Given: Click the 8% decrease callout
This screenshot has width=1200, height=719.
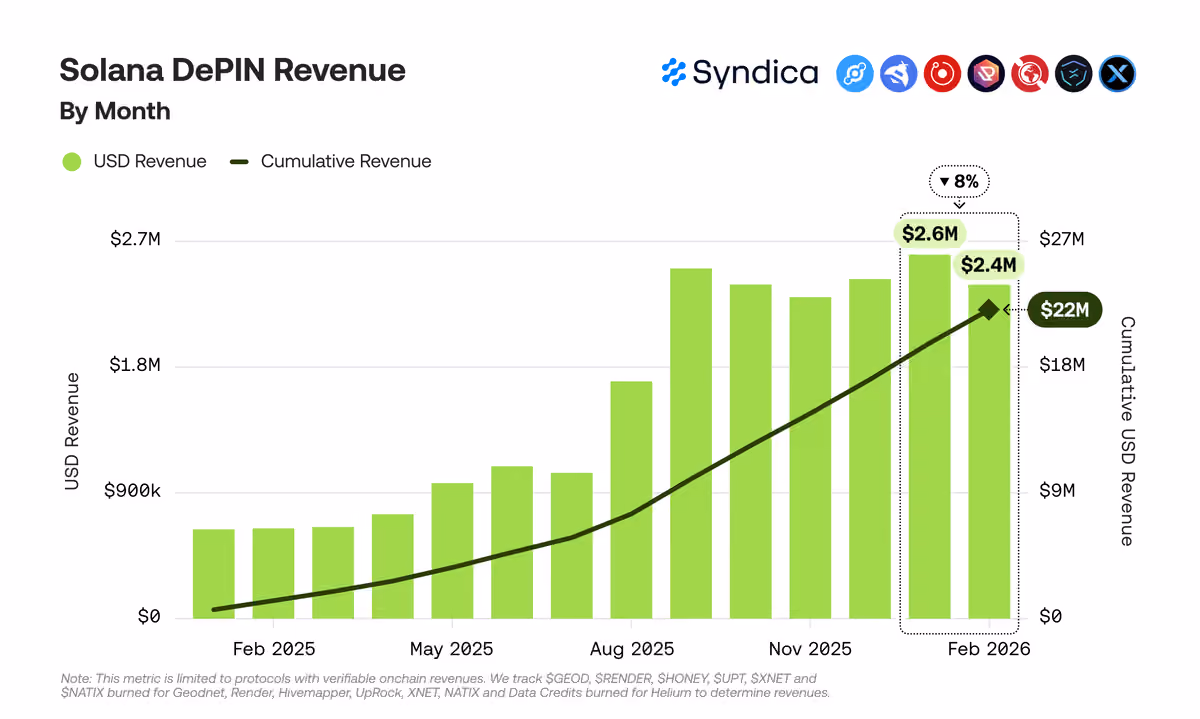Looking at the screenshot, I should [959, 182].
